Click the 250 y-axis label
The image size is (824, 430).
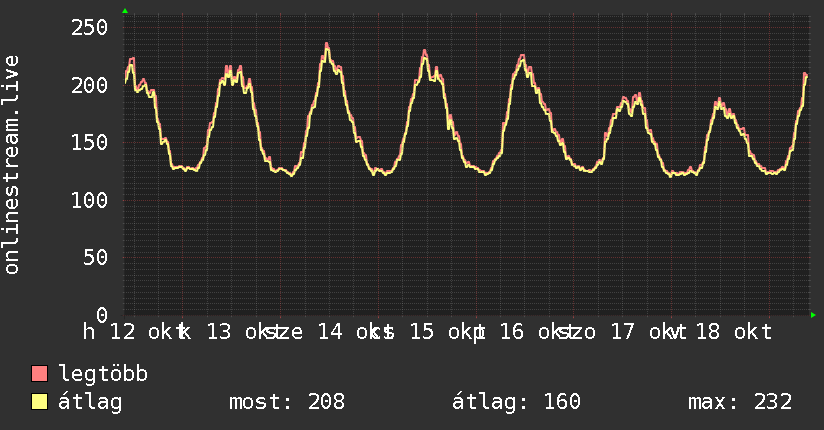89,27
